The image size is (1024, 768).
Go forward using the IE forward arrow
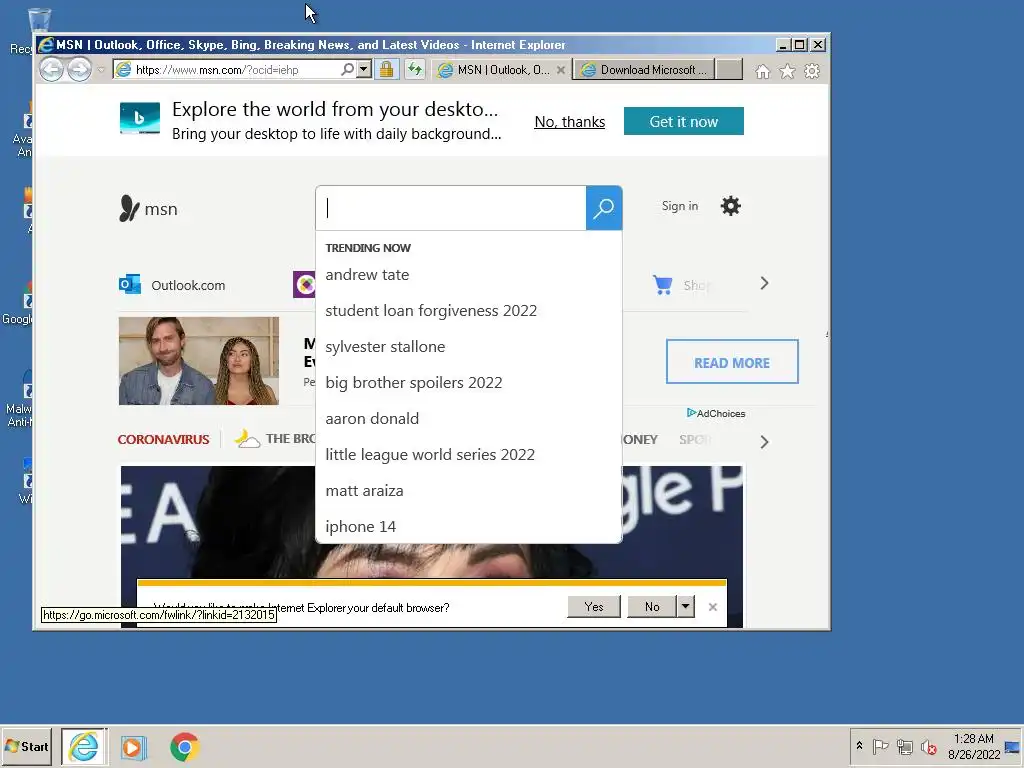pyautogui.click(x=80, y=69)
